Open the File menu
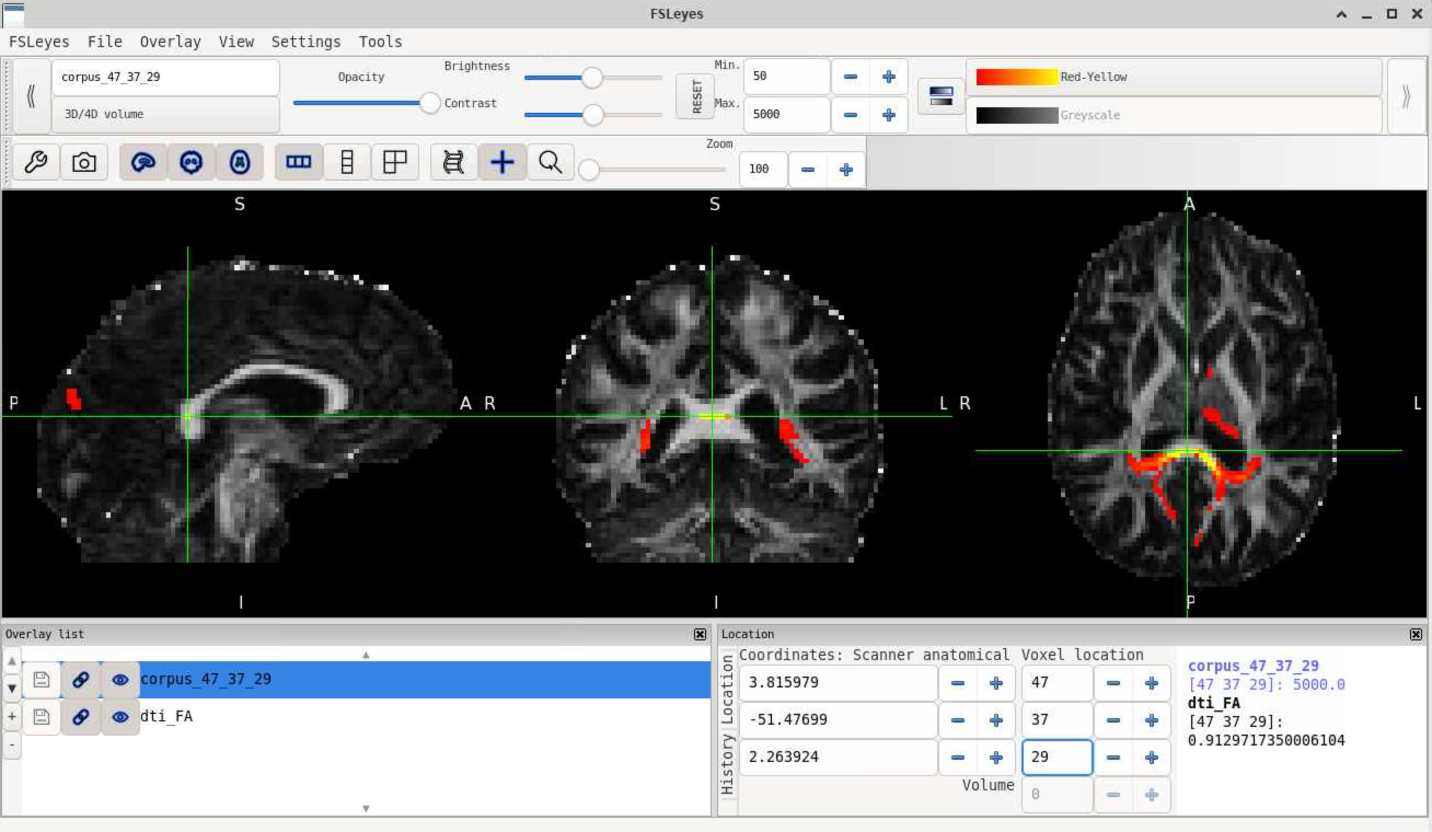 pyautogui.click(x=105, y=42)
